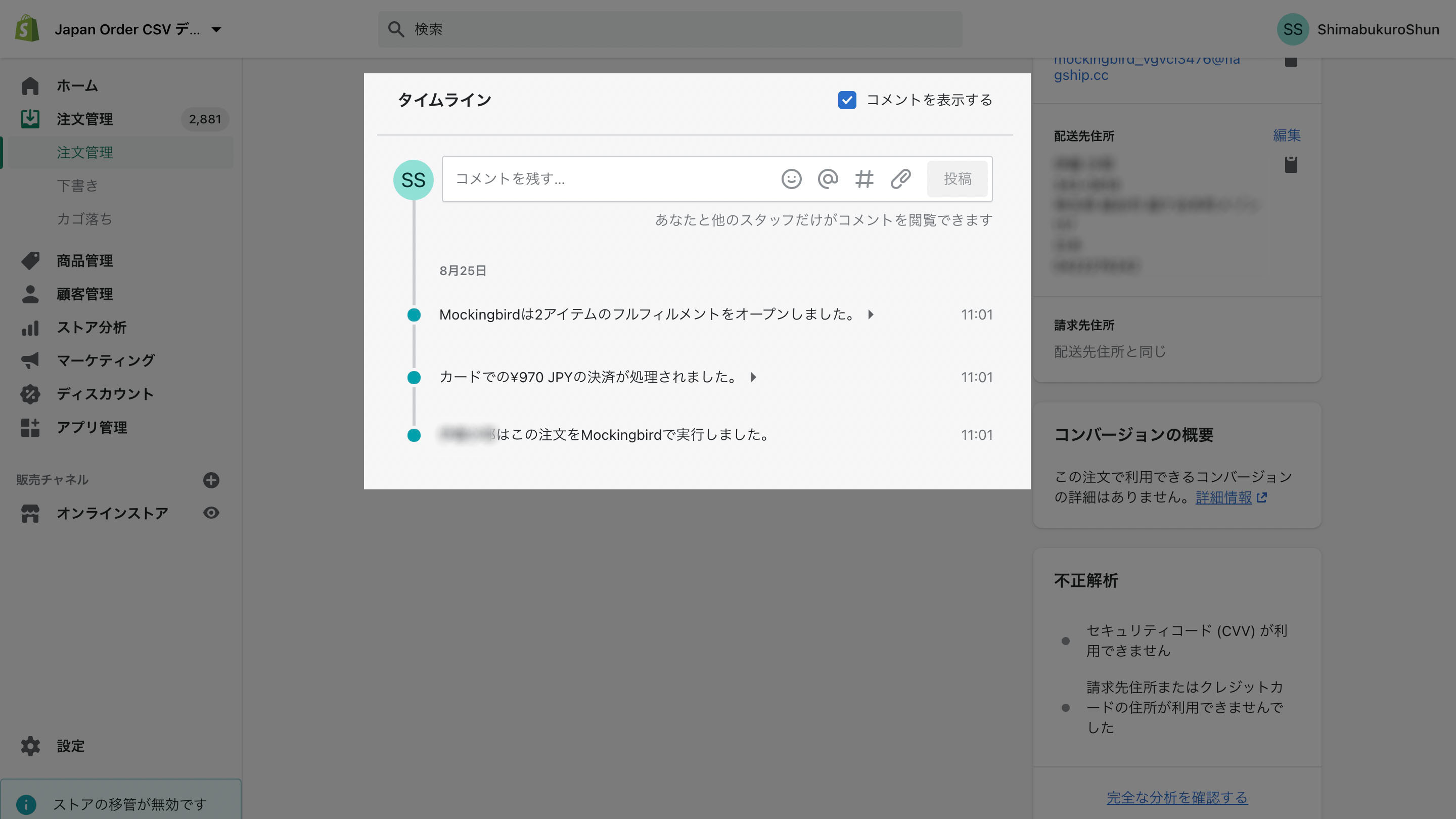Viewport: 1456px width, 819px height.
Task: Copy shipping address with clipboard icon
Action: coord(1291,164)
